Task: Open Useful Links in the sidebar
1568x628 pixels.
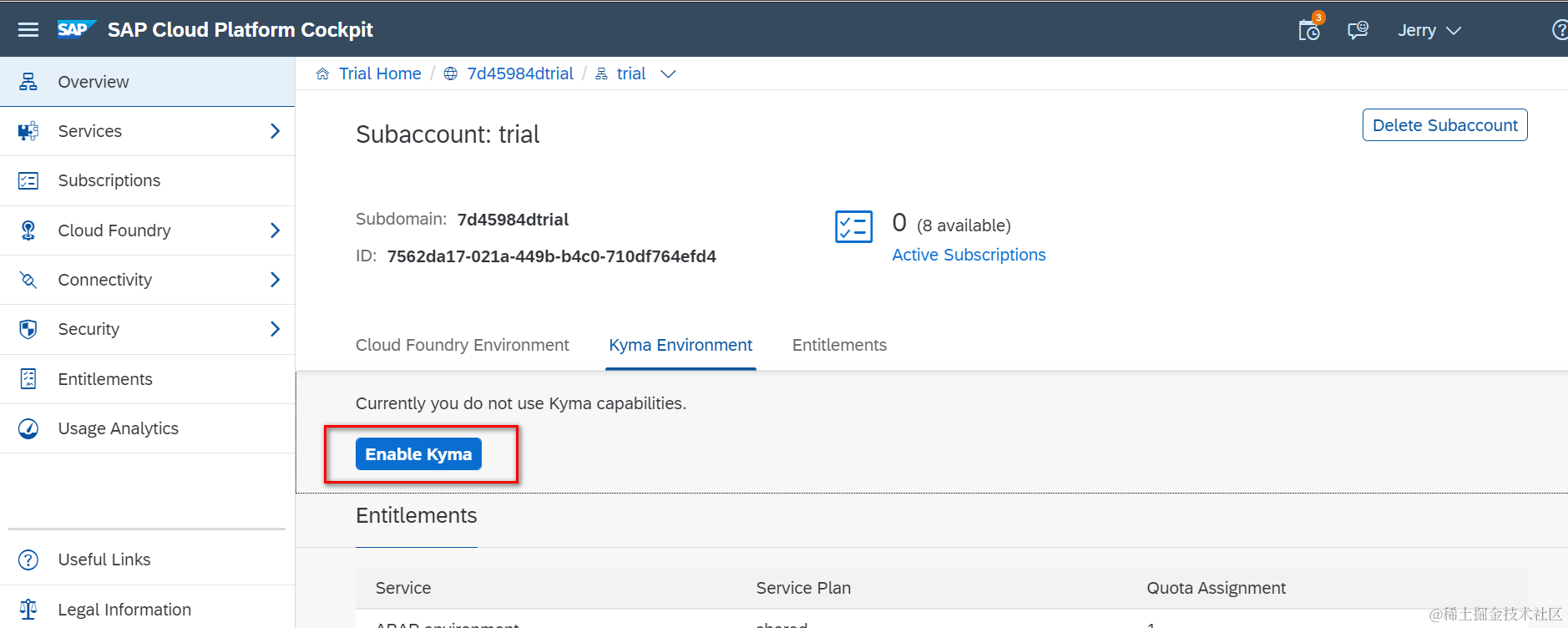Action: (147, 560)
